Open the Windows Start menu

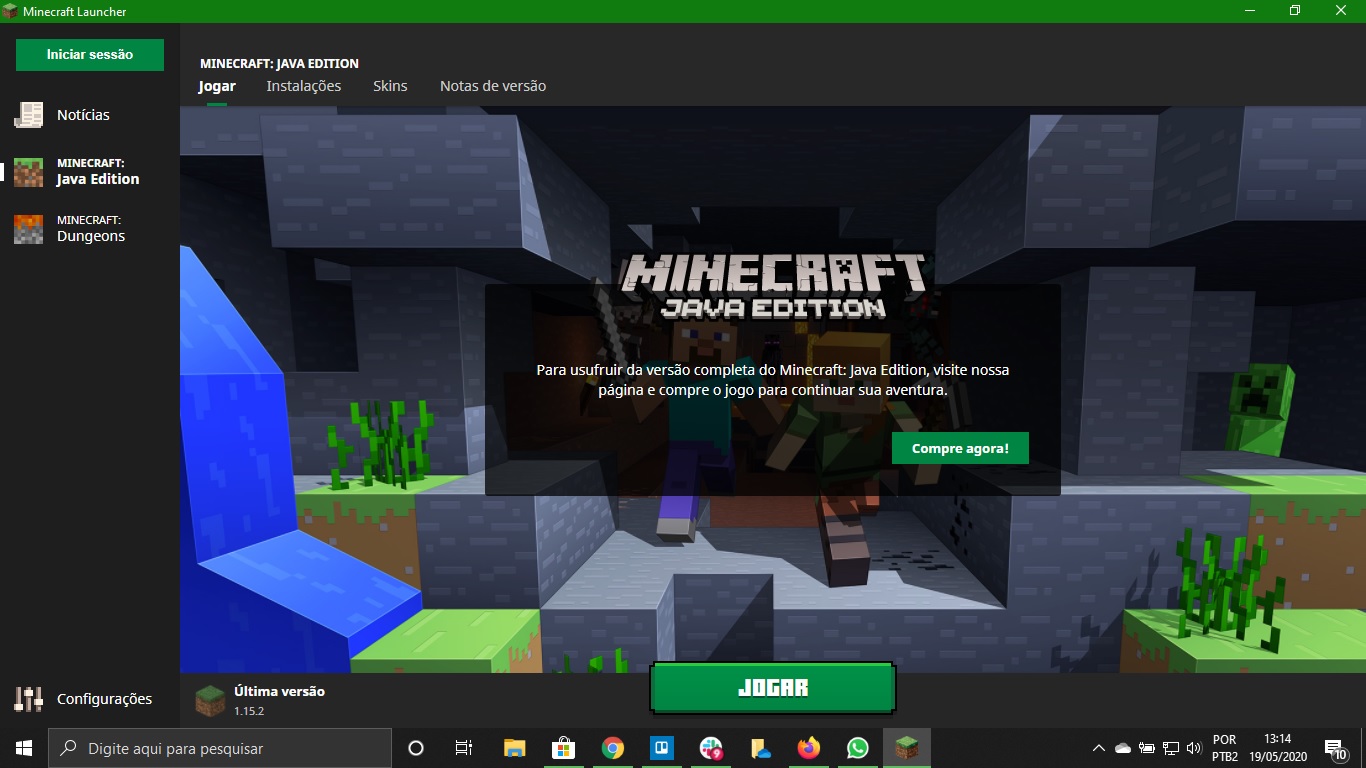24,748
